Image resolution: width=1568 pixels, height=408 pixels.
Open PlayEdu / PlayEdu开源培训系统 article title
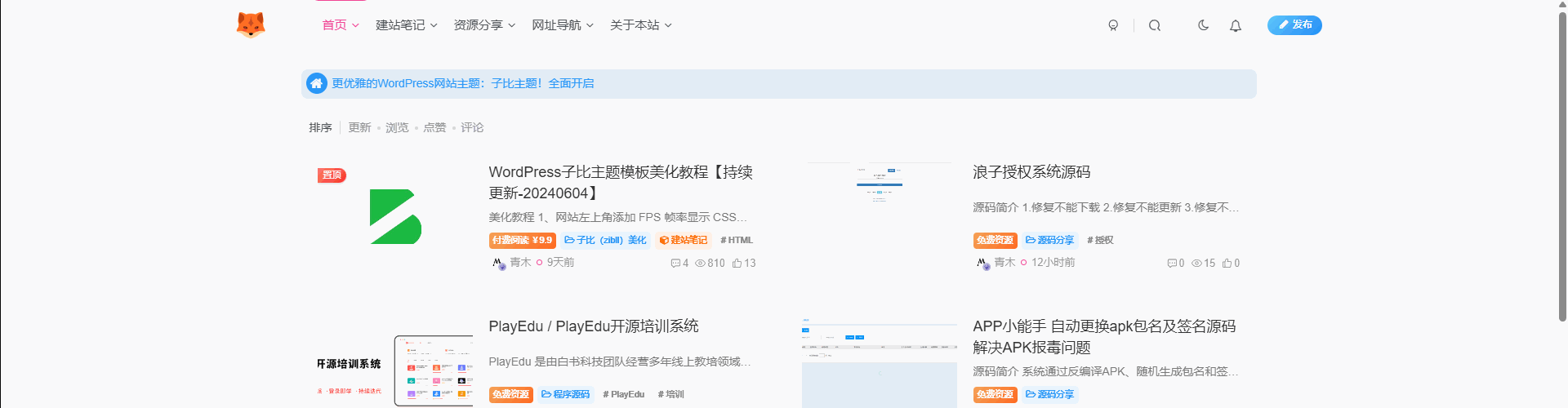click(594, 326)
